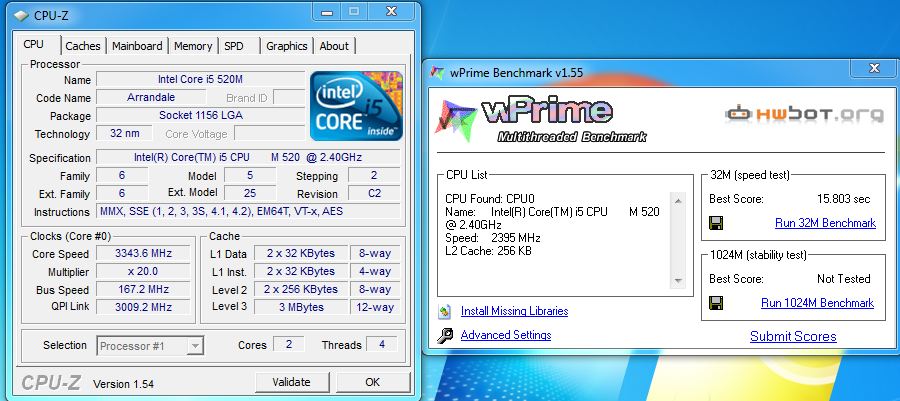
Task: Select the Memory tab in CPU-Z
Action: (193, 46)
